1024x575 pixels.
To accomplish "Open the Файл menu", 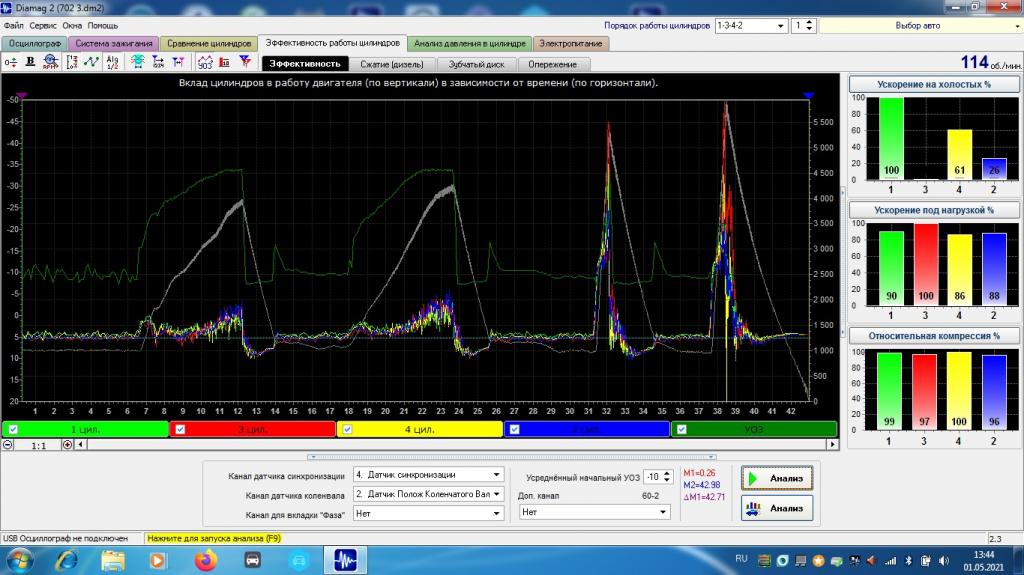I will (x=13, y=25).
